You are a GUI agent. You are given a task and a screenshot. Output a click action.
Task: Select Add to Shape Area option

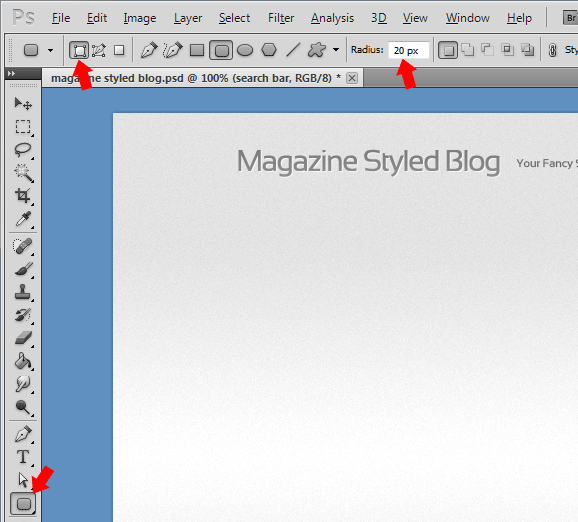click(x=468, y=50)
